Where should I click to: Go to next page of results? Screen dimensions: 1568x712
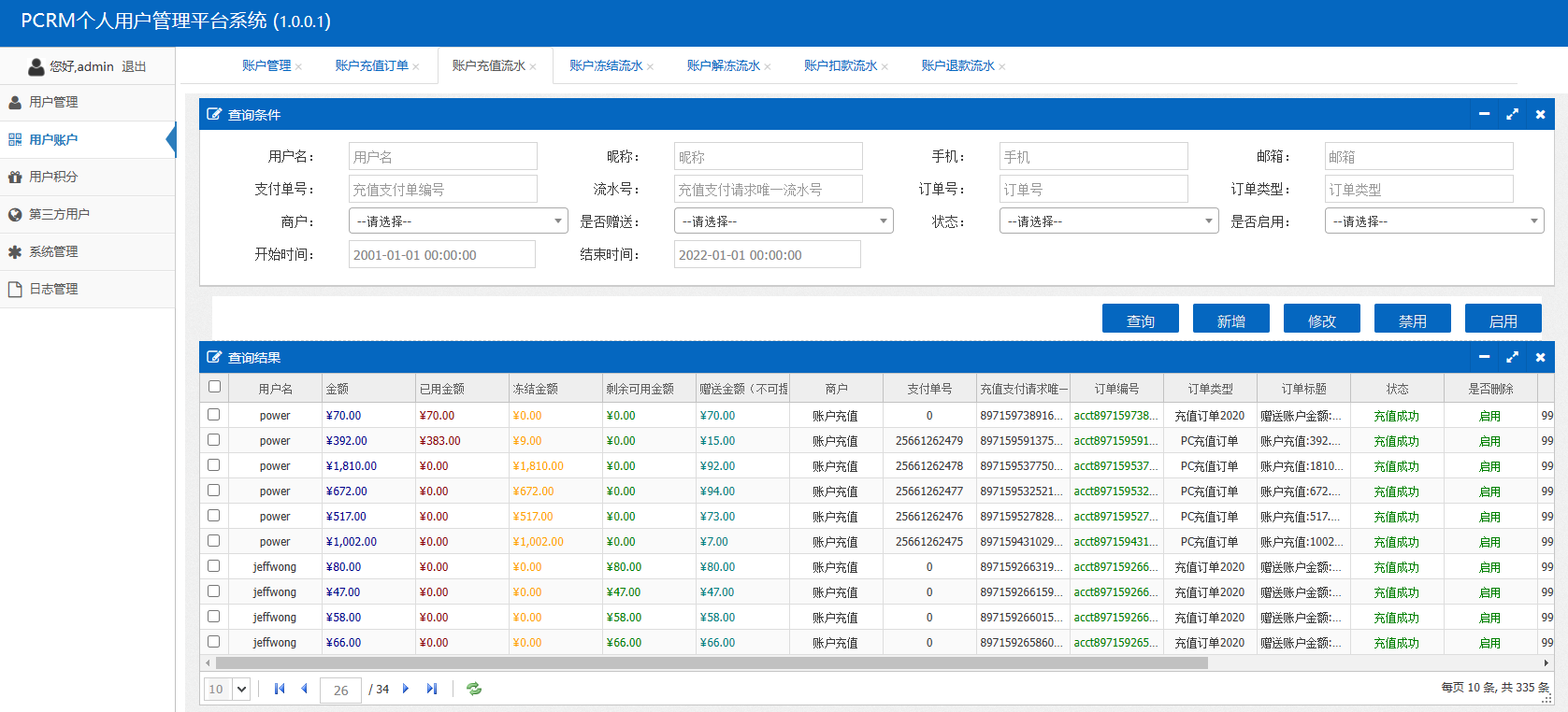coord(406,689)
